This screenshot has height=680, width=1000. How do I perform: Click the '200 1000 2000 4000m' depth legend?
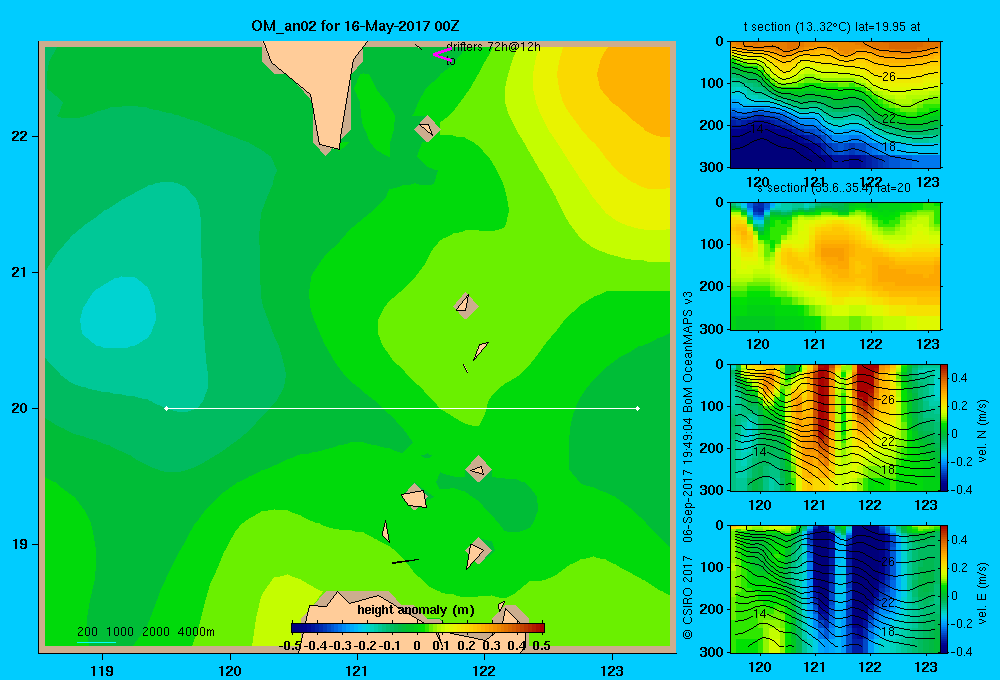pyautogui.click(x=146, y=632)
